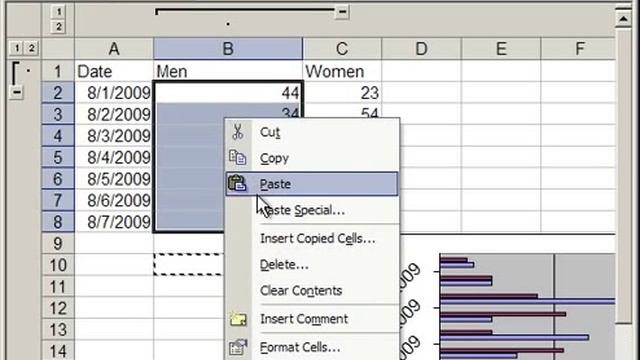Image resolution: width=640 pixels, height=360 pixels.
Task: Select row 14 header
Action: pos(58,351)
